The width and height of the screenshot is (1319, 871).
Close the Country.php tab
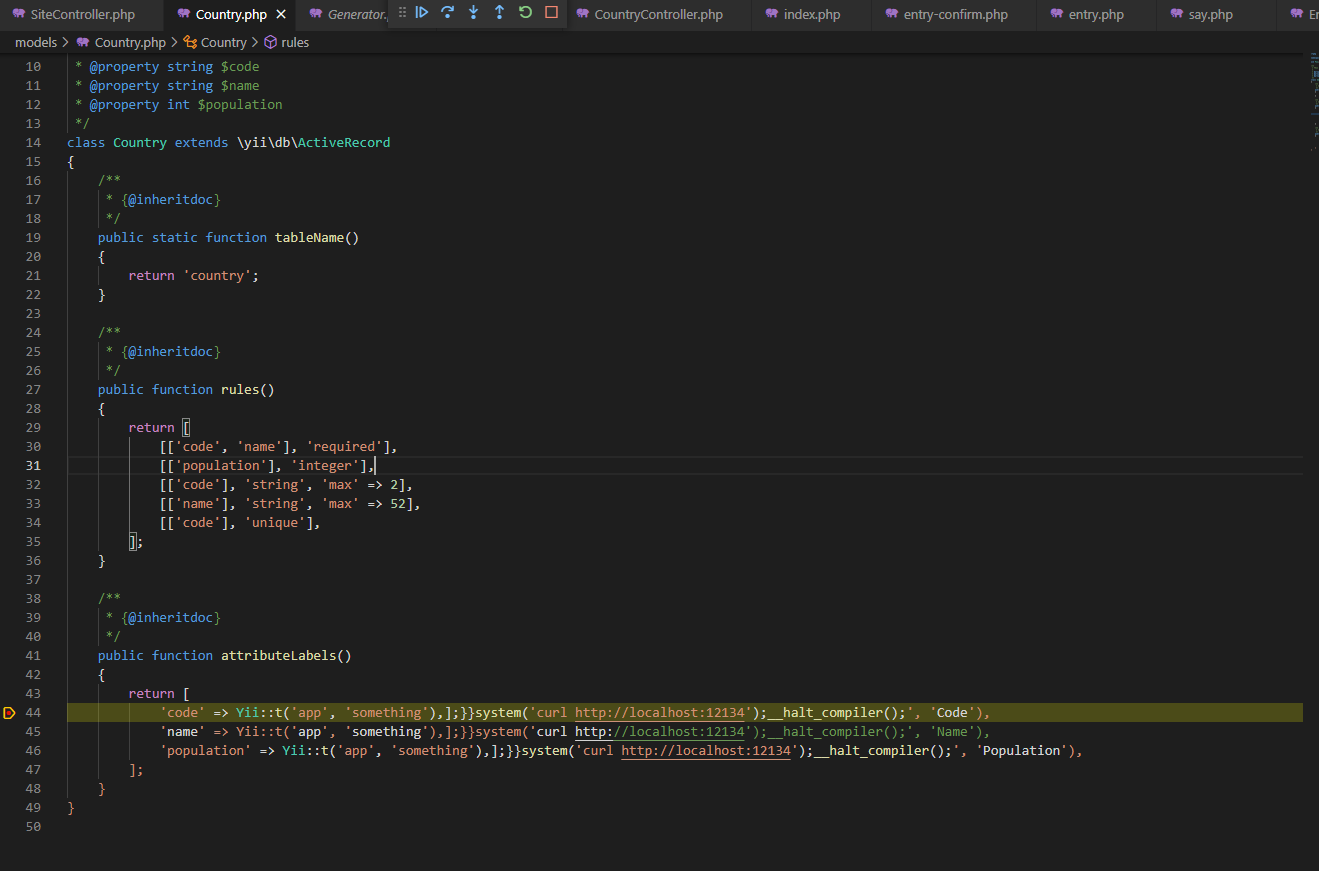pos(281,15)
